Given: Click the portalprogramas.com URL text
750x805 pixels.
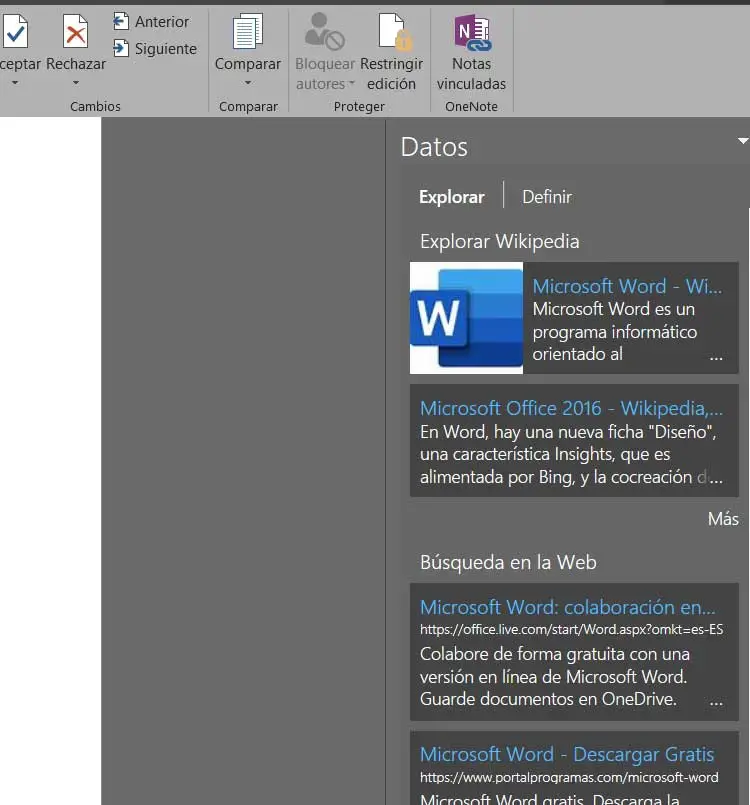Looking at the screenshot, I should click(x=569, y=777).
